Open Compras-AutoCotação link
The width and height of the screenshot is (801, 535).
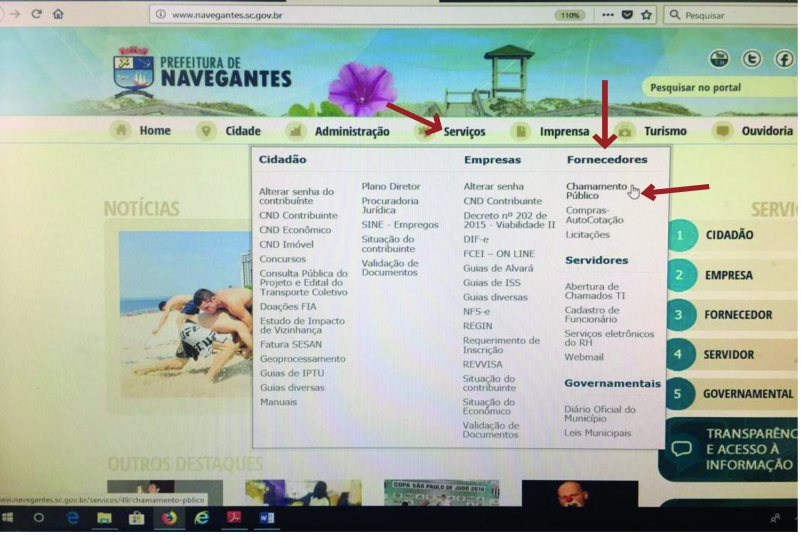pos(595,215)
